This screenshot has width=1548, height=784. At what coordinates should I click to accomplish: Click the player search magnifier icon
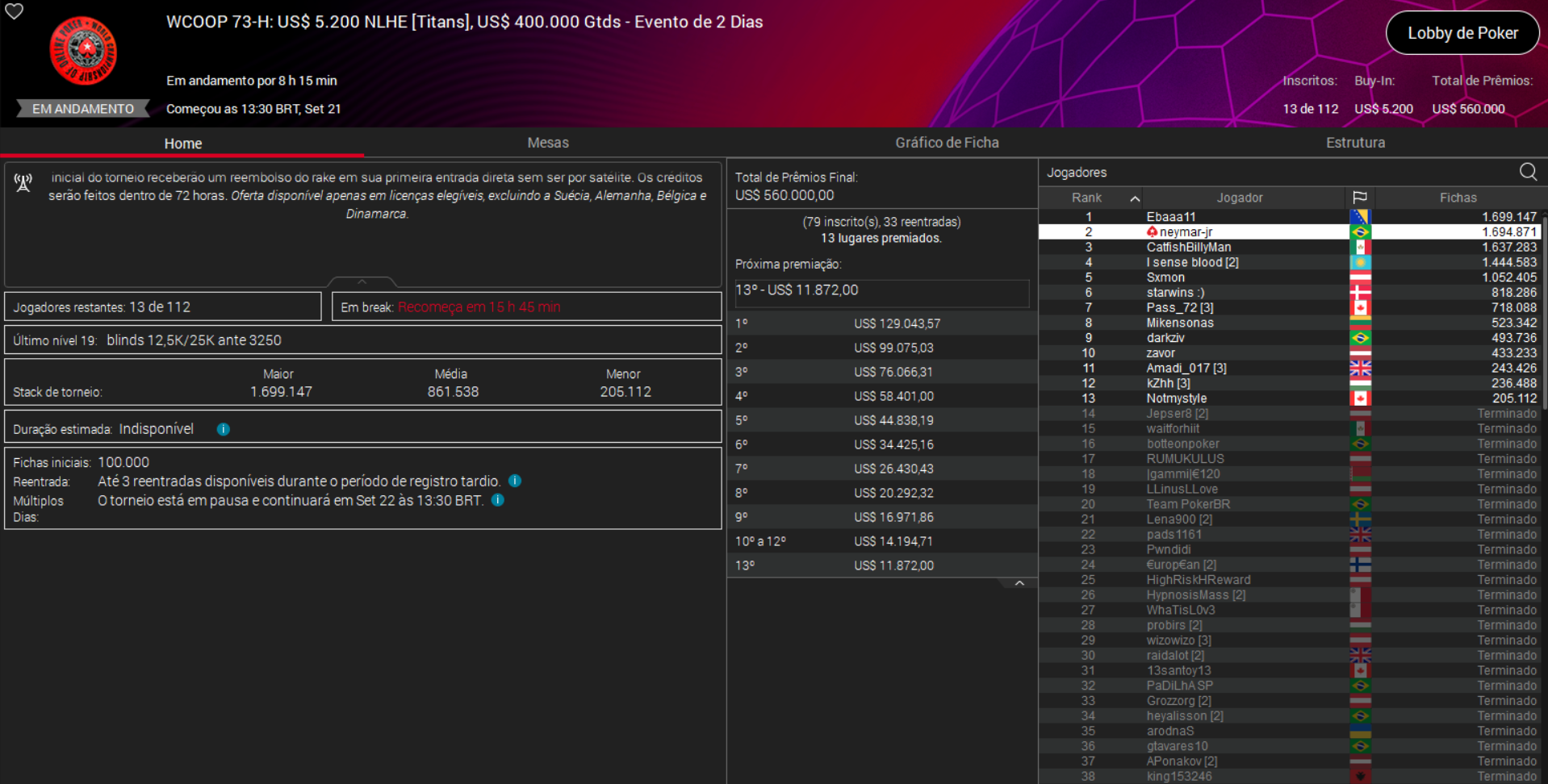point(1528,172)
